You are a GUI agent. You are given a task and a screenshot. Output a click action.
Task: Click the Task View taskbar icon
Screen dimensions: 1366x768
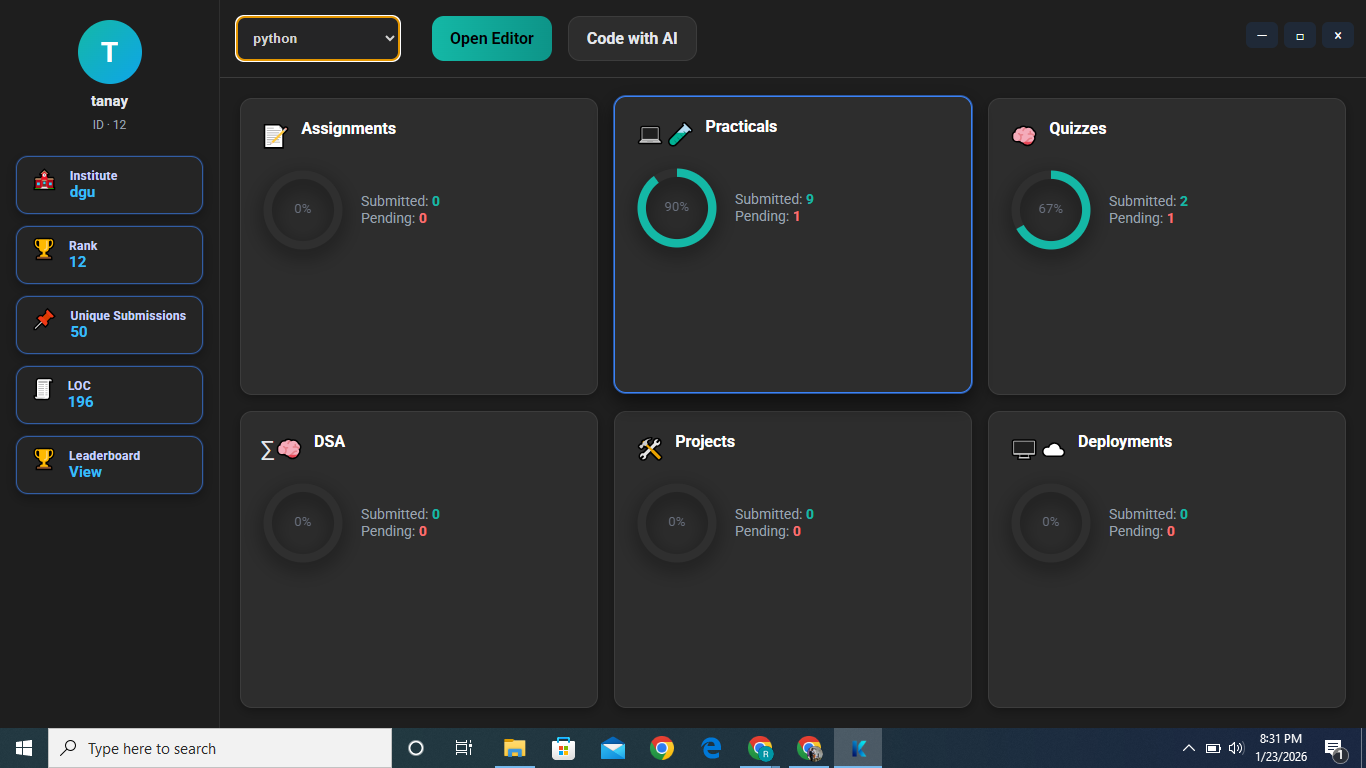point(464,748)
